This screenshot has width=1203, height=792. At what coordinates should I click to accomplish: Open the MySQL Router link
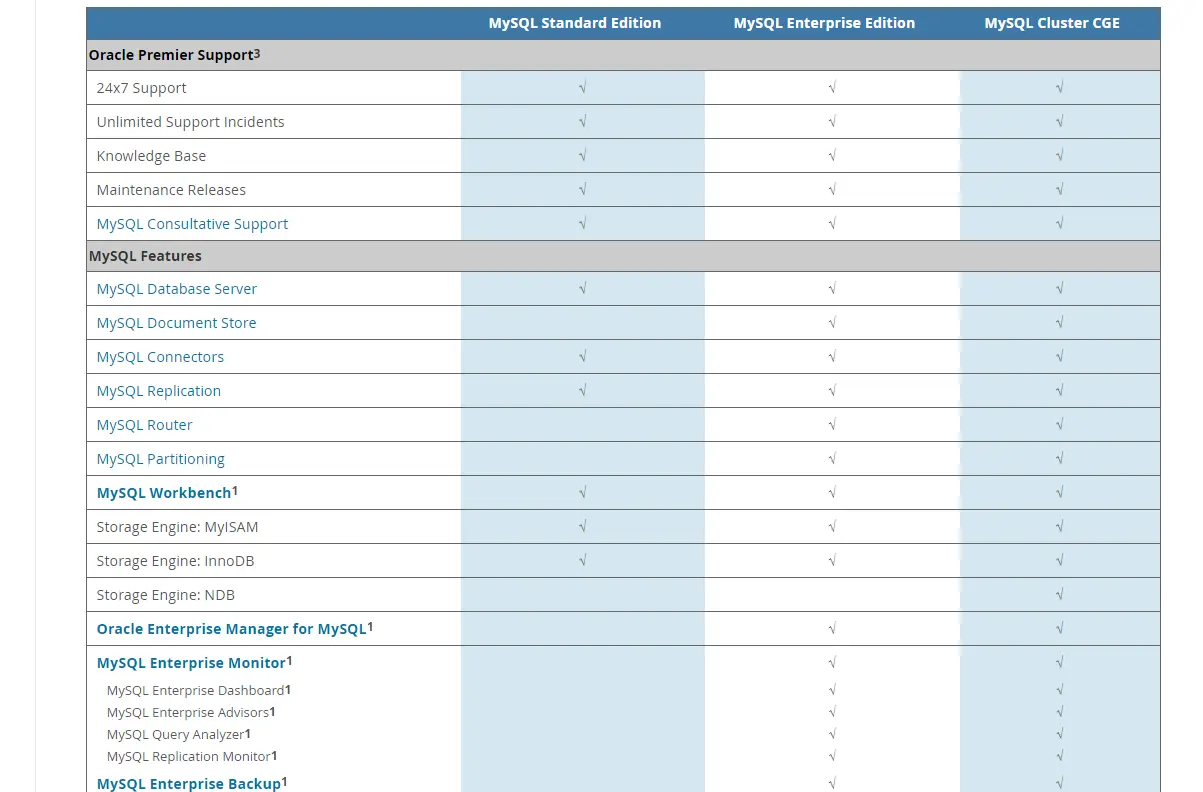145,425
